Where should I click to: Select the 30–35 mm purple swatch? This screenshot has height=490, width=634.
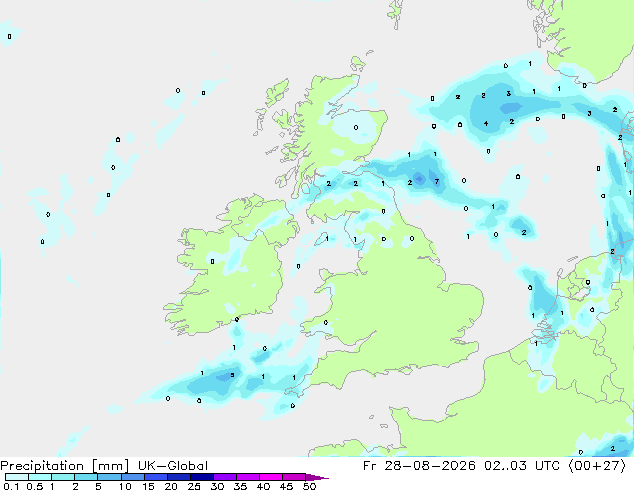click(x=224, y=477)
